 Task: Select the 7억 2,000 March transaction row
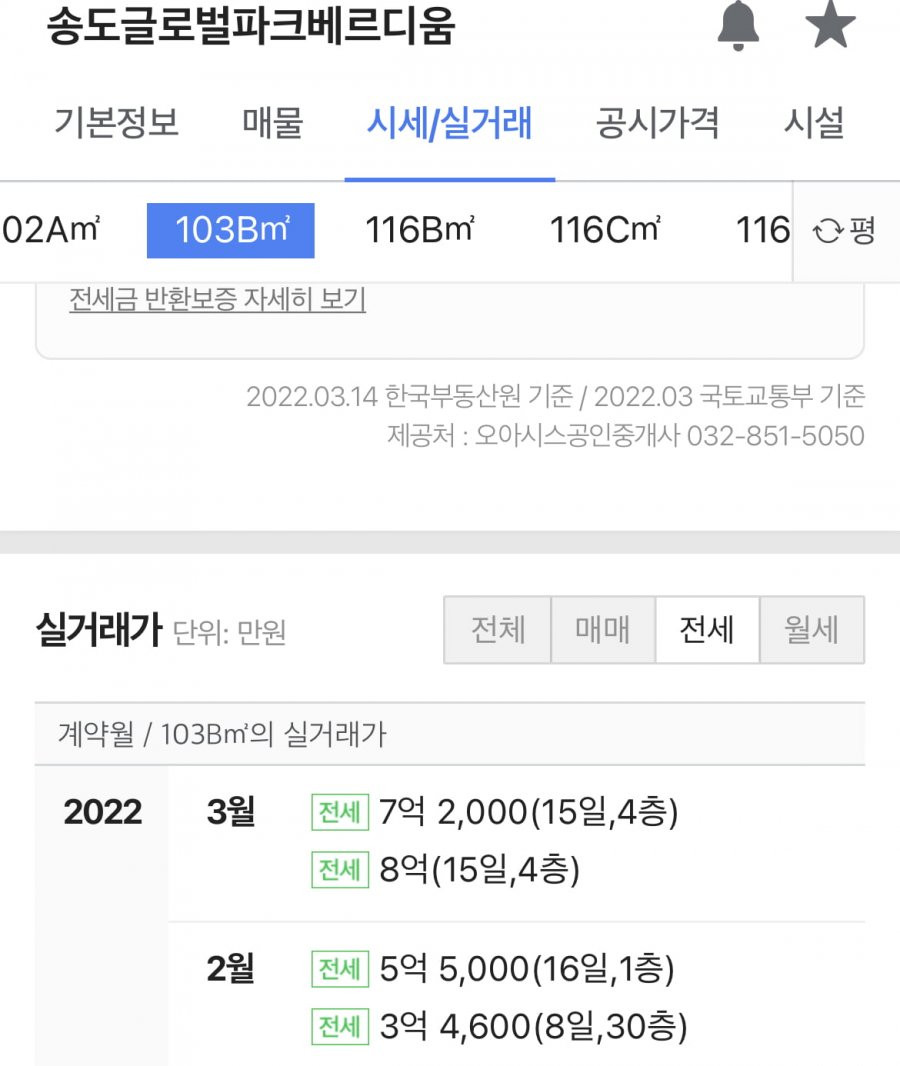495,812
